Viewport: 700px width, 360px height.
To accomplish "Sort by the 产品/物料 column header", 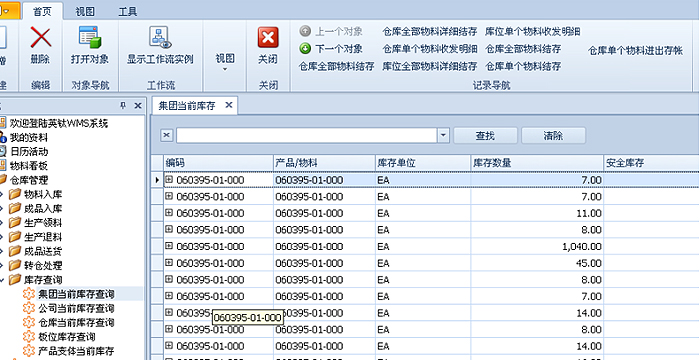I will pos(324,163).
